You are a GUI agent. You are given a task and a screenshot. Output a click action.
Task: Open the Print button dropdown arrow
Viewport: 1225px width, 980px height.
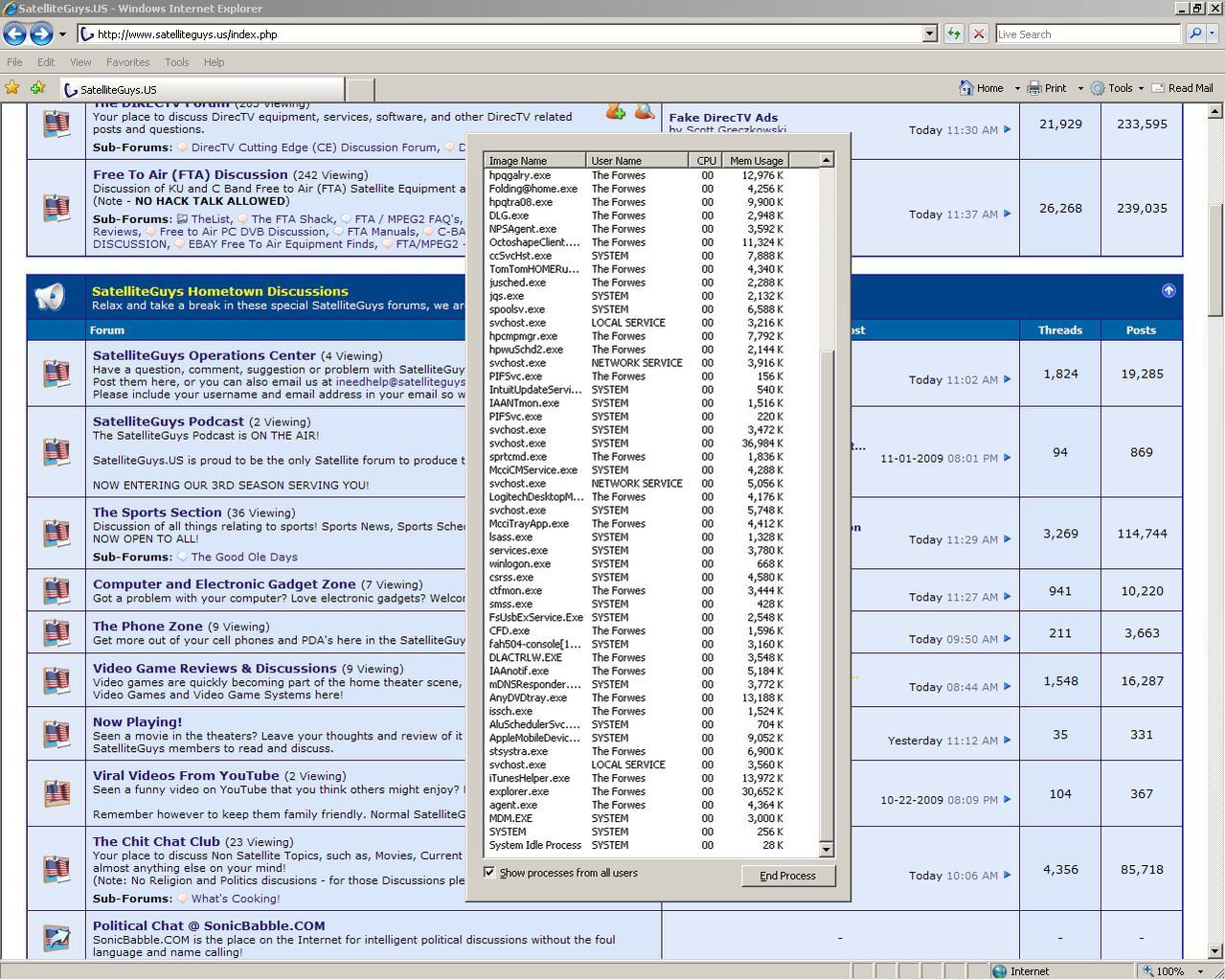click(x=1080, y=88)
